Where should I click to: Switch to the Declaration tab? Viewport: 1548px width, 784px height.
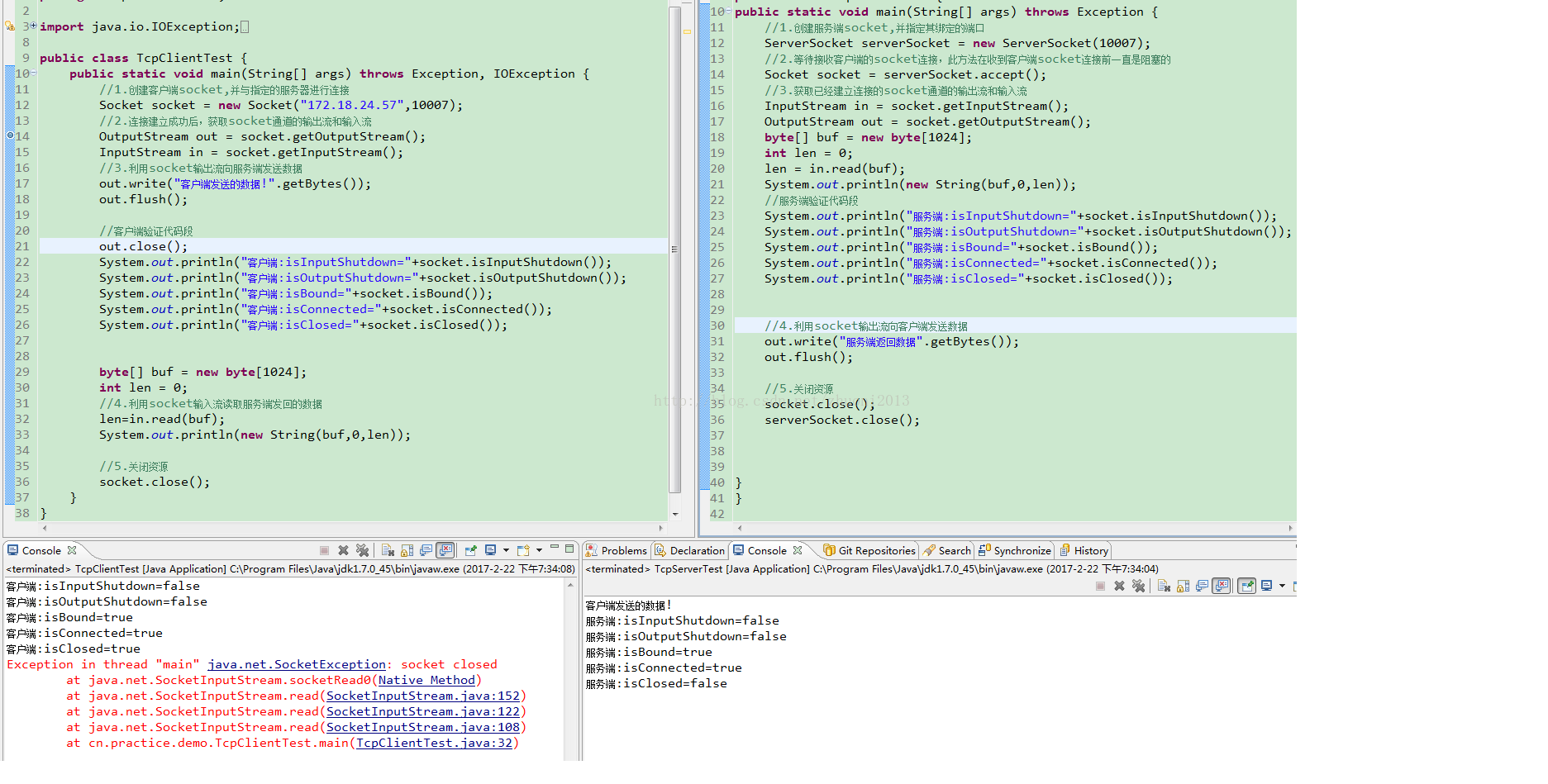[689, 550]
